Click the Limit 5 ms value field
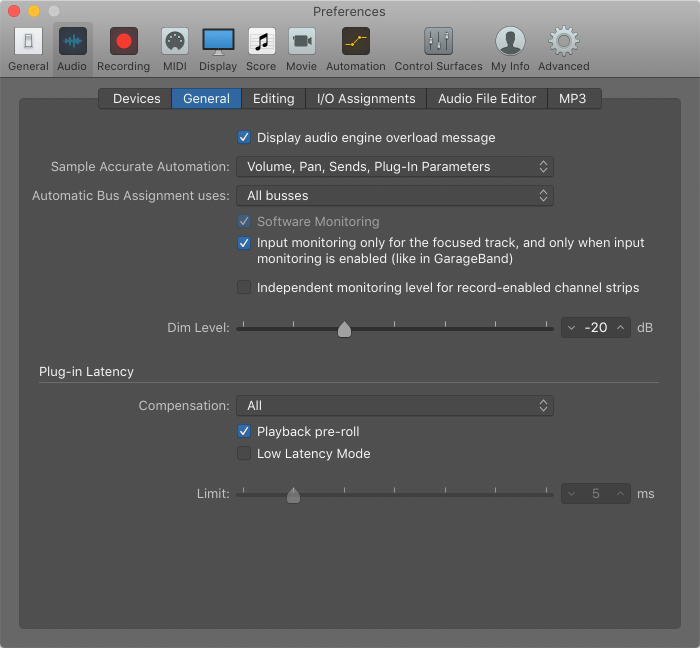 click(x=596, y=494)
